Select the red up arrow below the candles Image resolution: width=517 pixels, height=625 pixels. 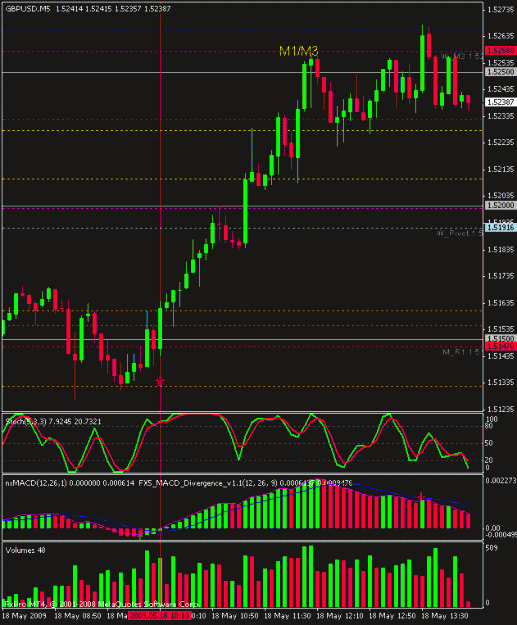point(160,381)
